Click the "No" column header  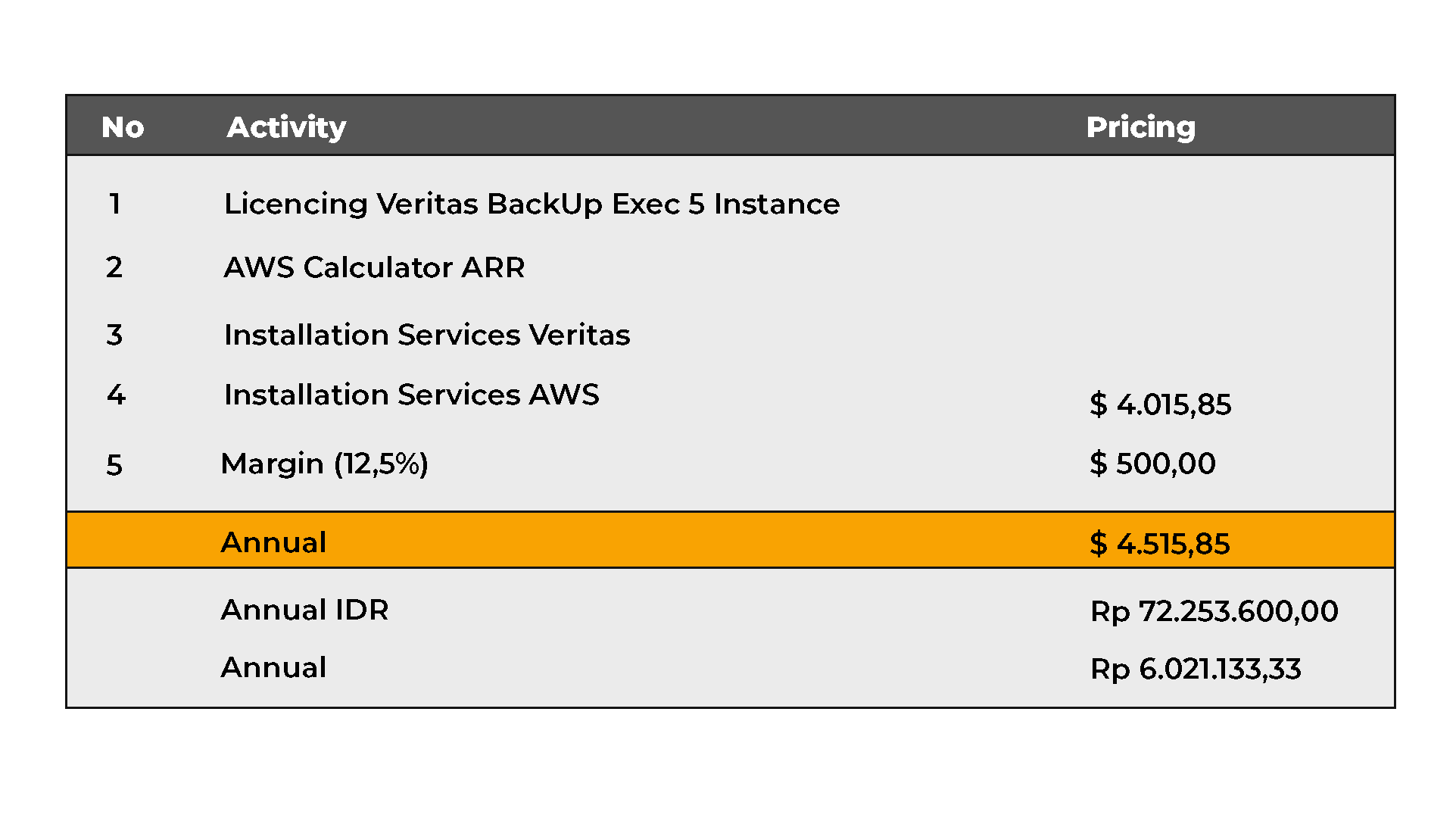click(123, 127)
